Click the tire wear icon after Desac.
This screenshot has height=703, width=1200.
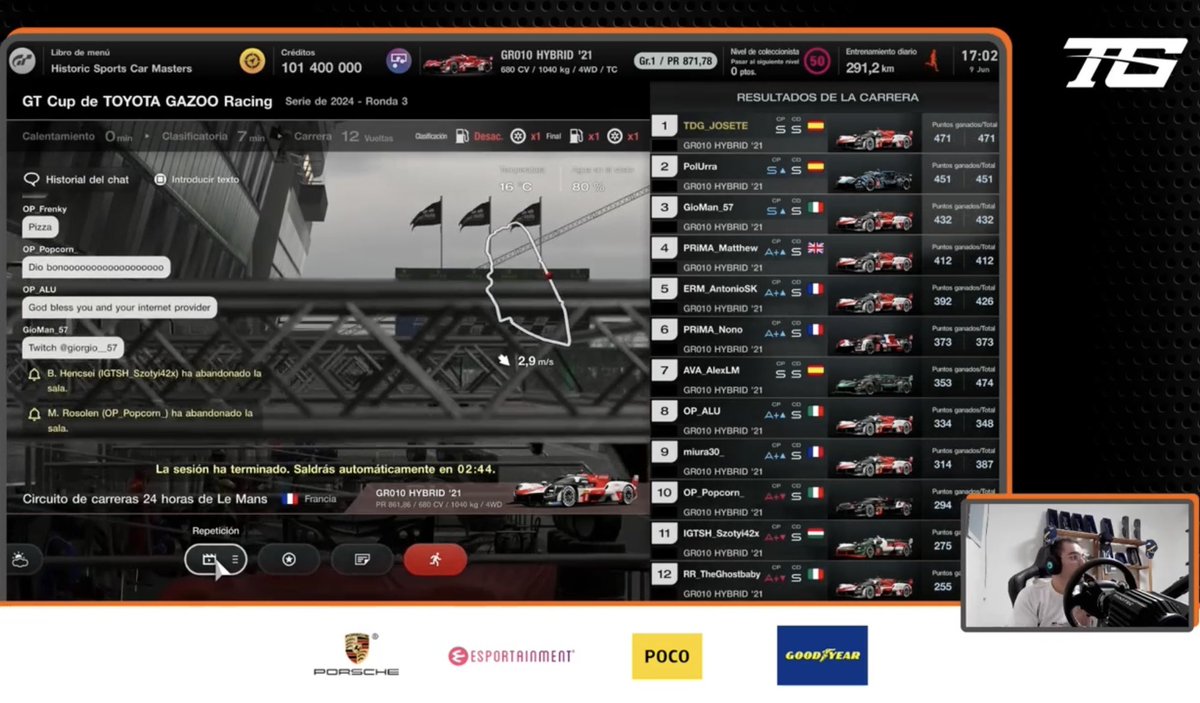coord(518,136)
